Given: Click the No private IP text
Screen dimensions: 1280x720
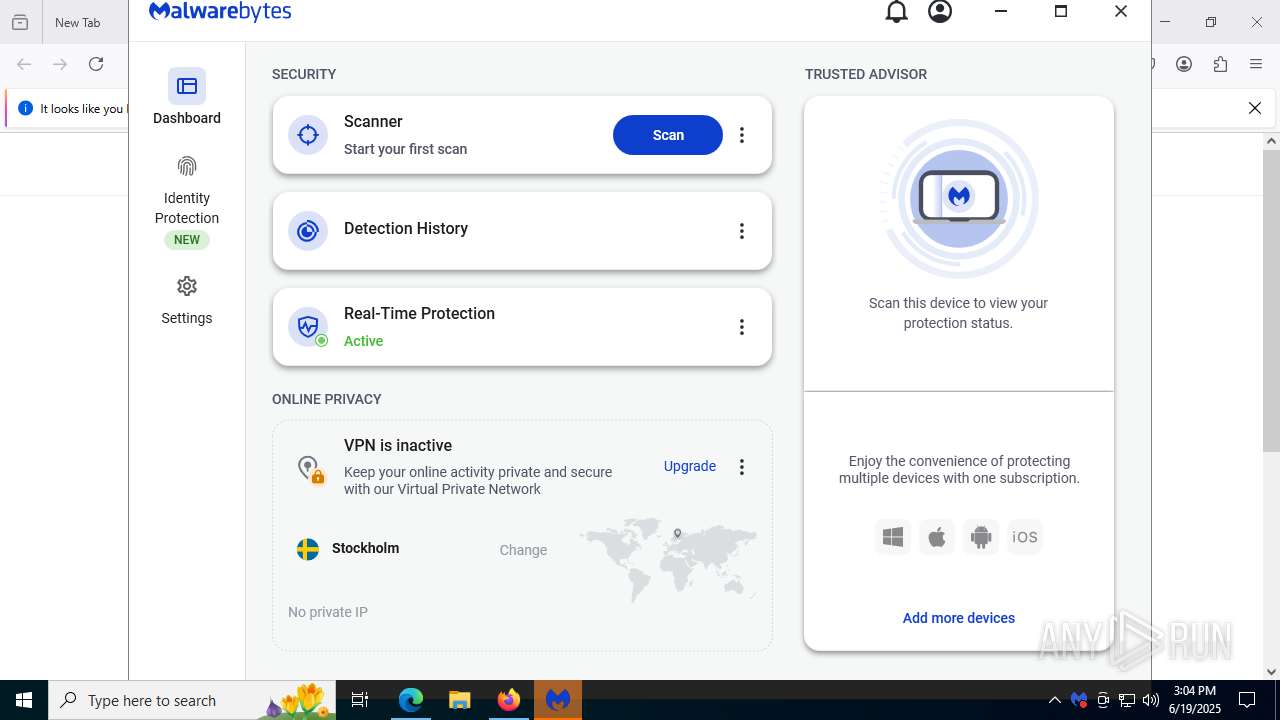Looking at the screenshot, I should click(x=328, y=612).
